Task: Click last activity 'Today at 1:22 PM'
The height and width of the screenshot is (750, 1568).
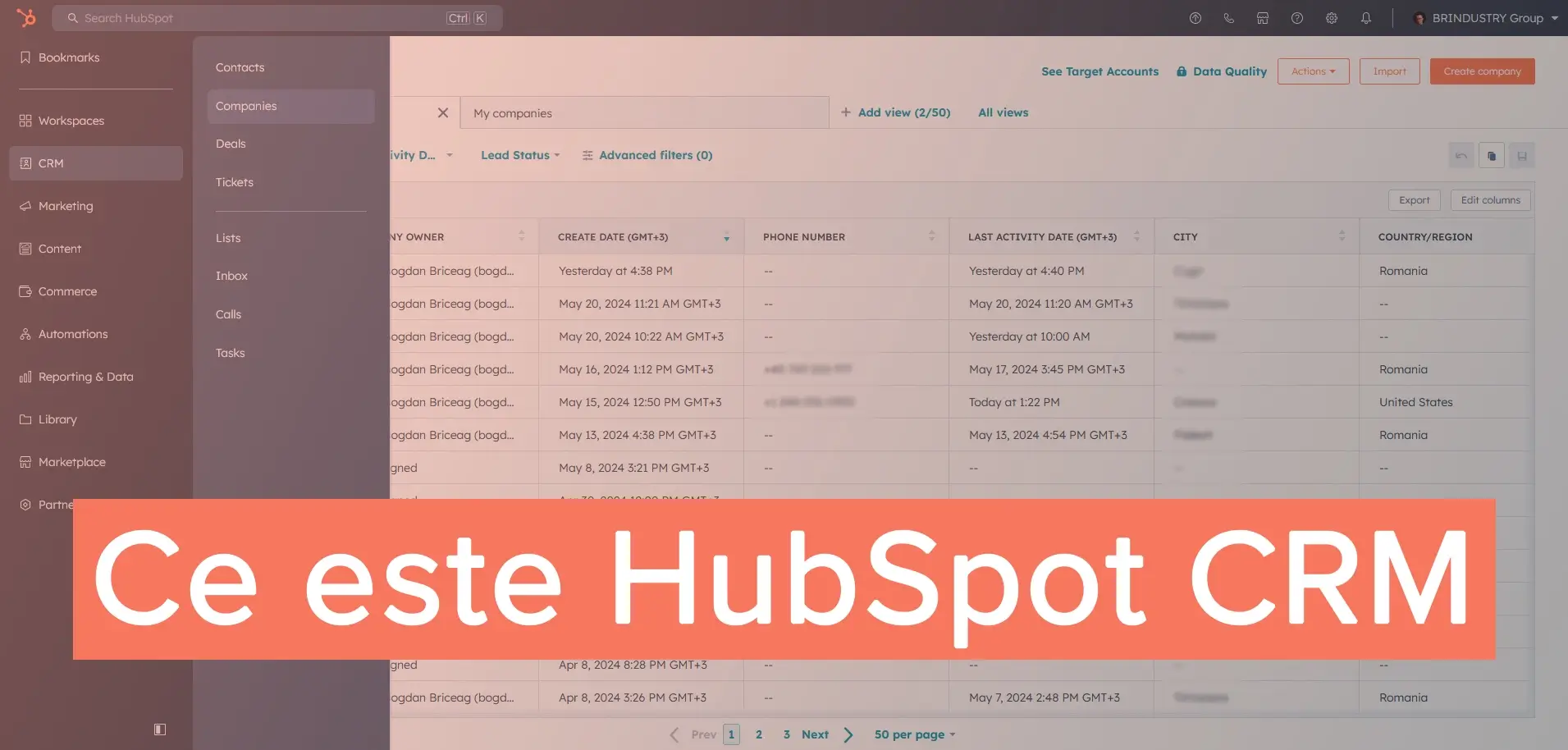Action: click(1014, 402)
